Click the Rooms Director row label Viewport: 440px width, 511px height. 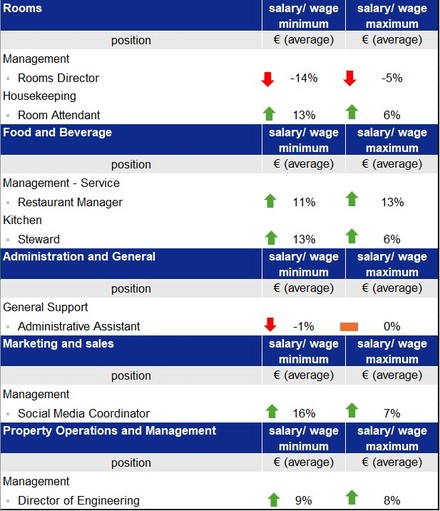coord(58,78)
